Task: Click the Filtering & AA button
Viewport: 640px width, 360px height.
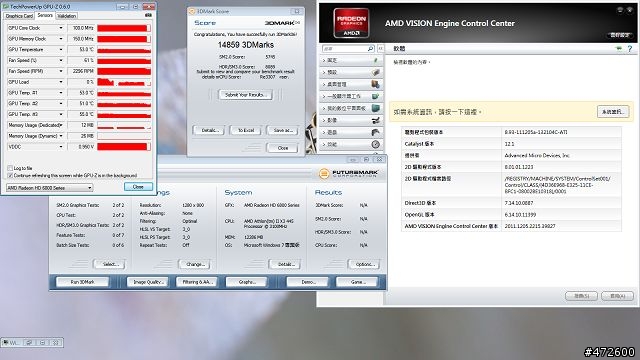Action: coord(198,282)
